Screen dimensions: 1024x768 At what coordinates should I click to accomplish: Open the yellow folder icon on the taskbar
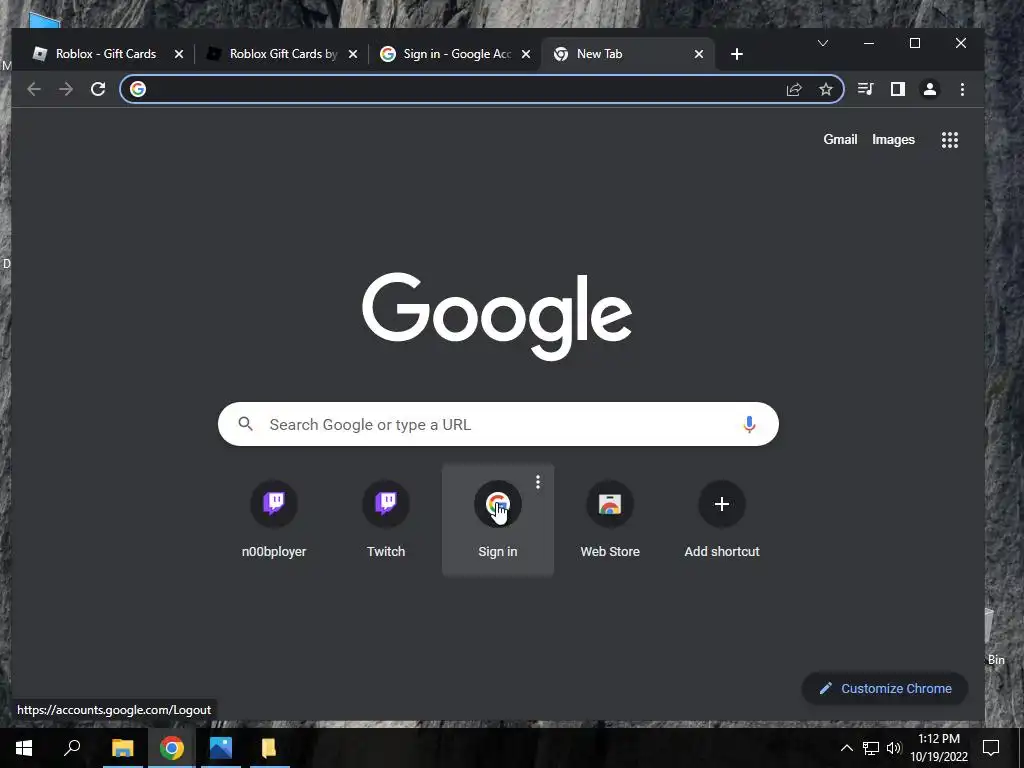[268, 748]
